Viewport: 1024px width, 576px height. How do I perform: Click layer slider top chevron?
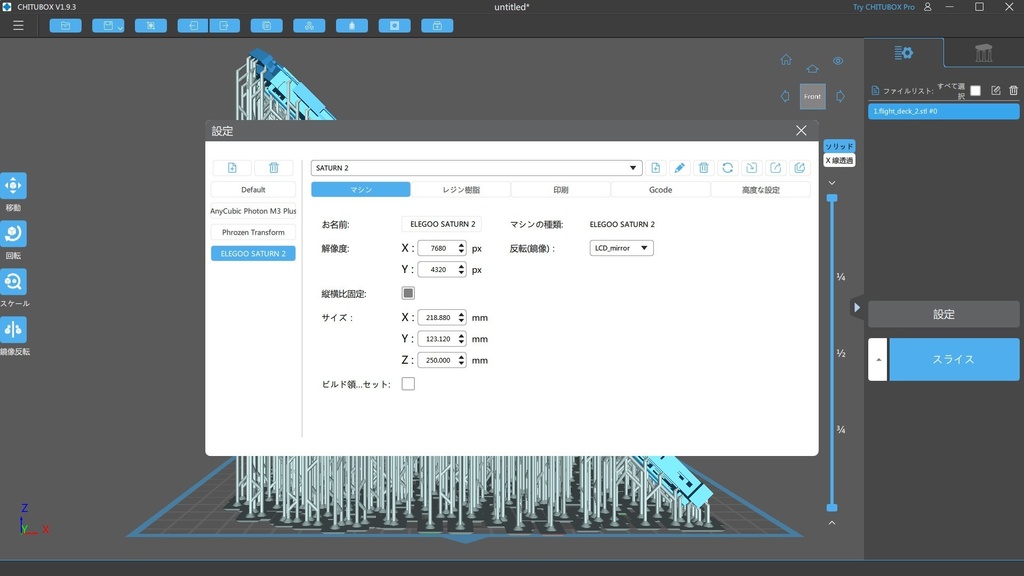tap(832, 183)
